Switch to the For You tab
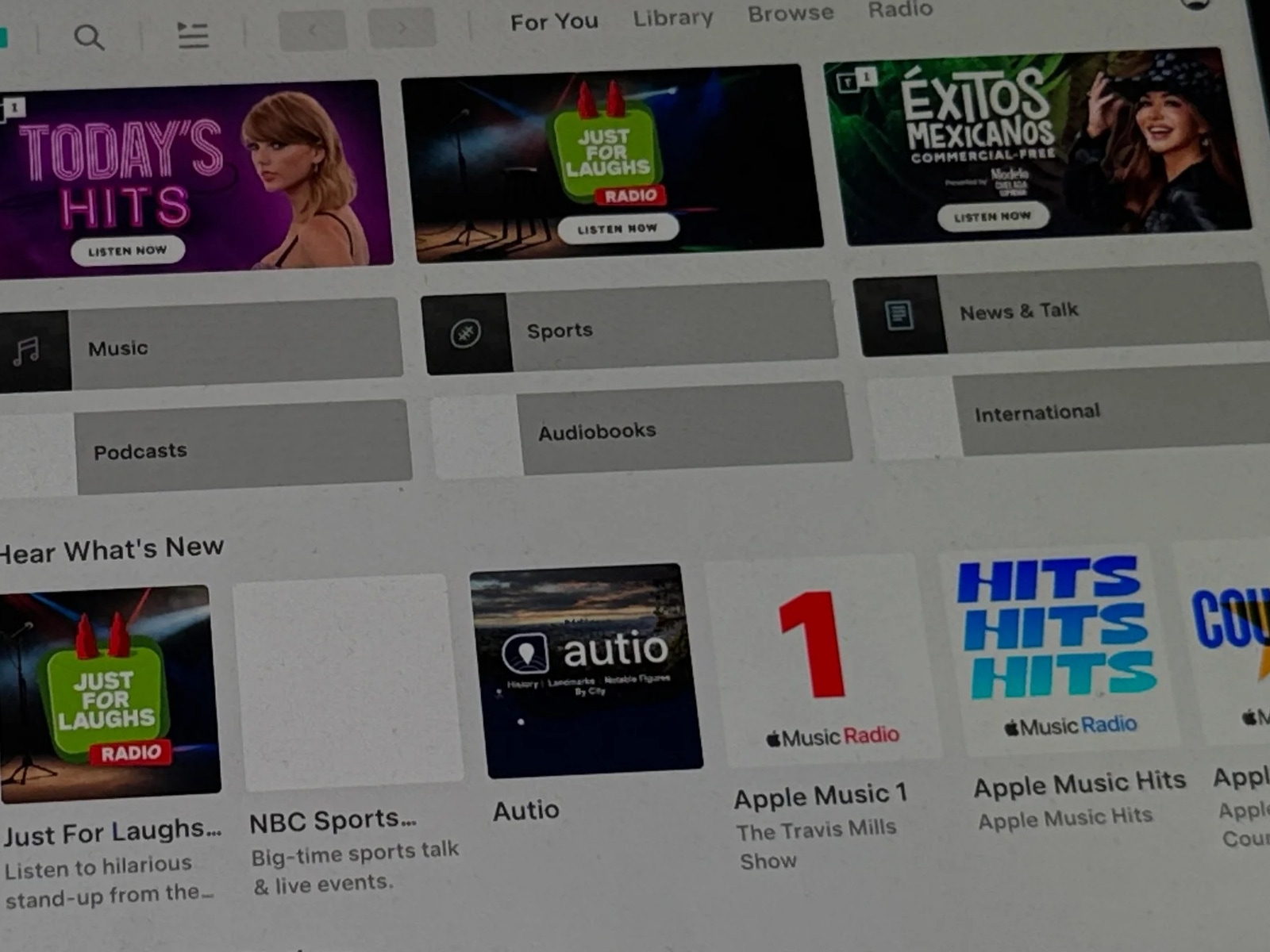 (554, 21)
